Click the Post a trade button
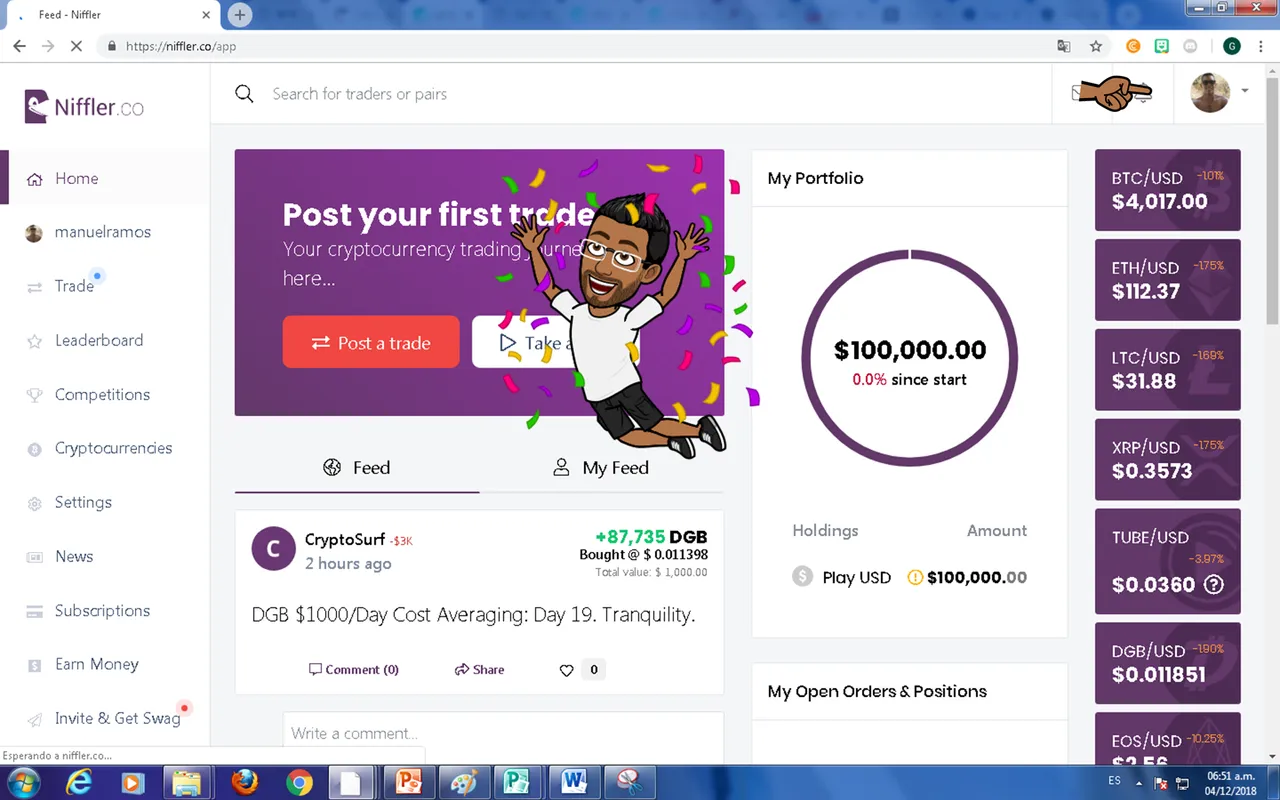 point(371,342)
